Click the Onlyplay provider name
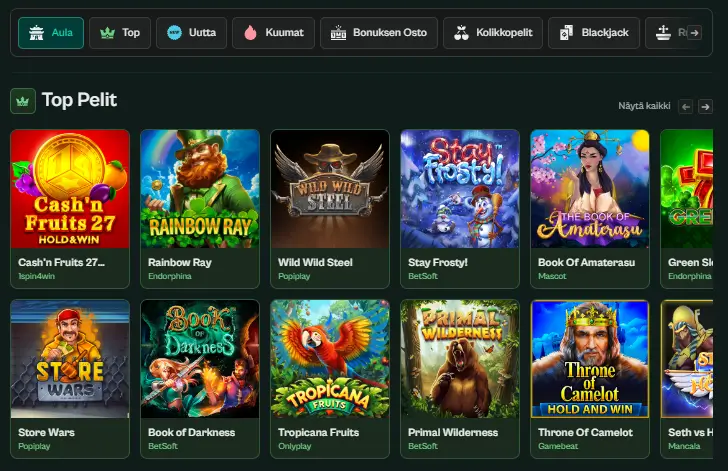This screenshot has width=728, height=471. tap(294, 446)
